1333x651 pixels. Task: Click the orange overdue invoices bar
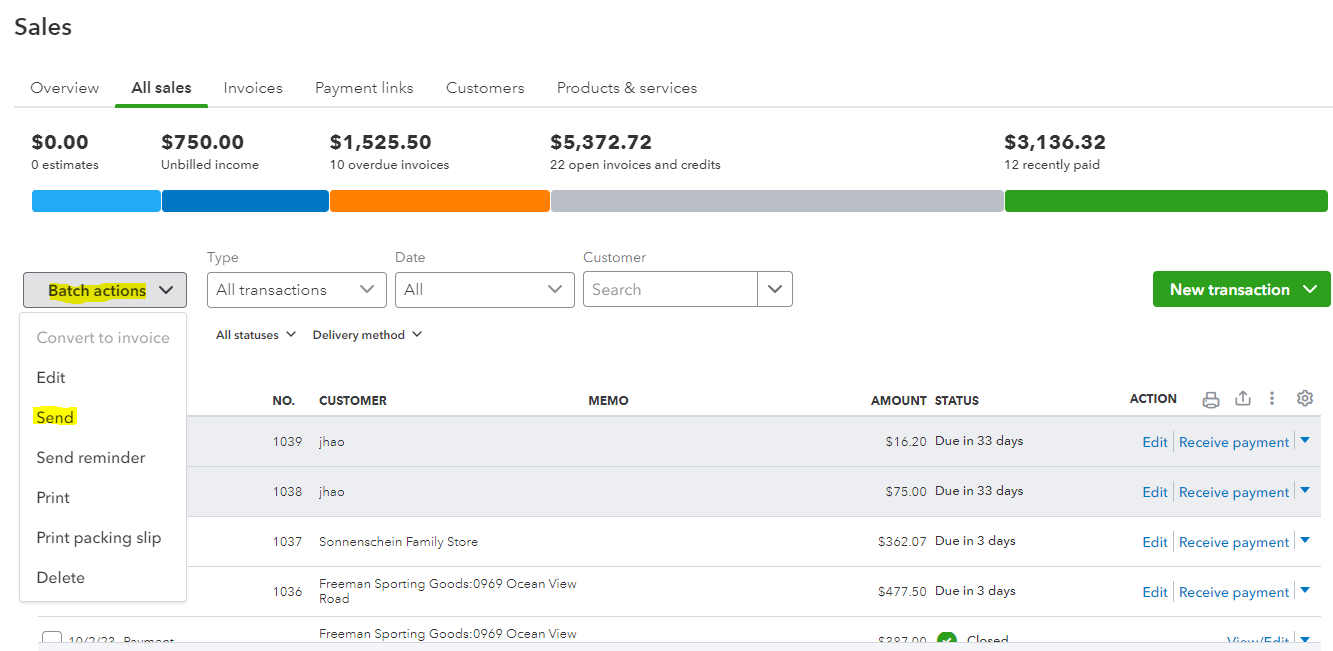[x=439, y=201]
